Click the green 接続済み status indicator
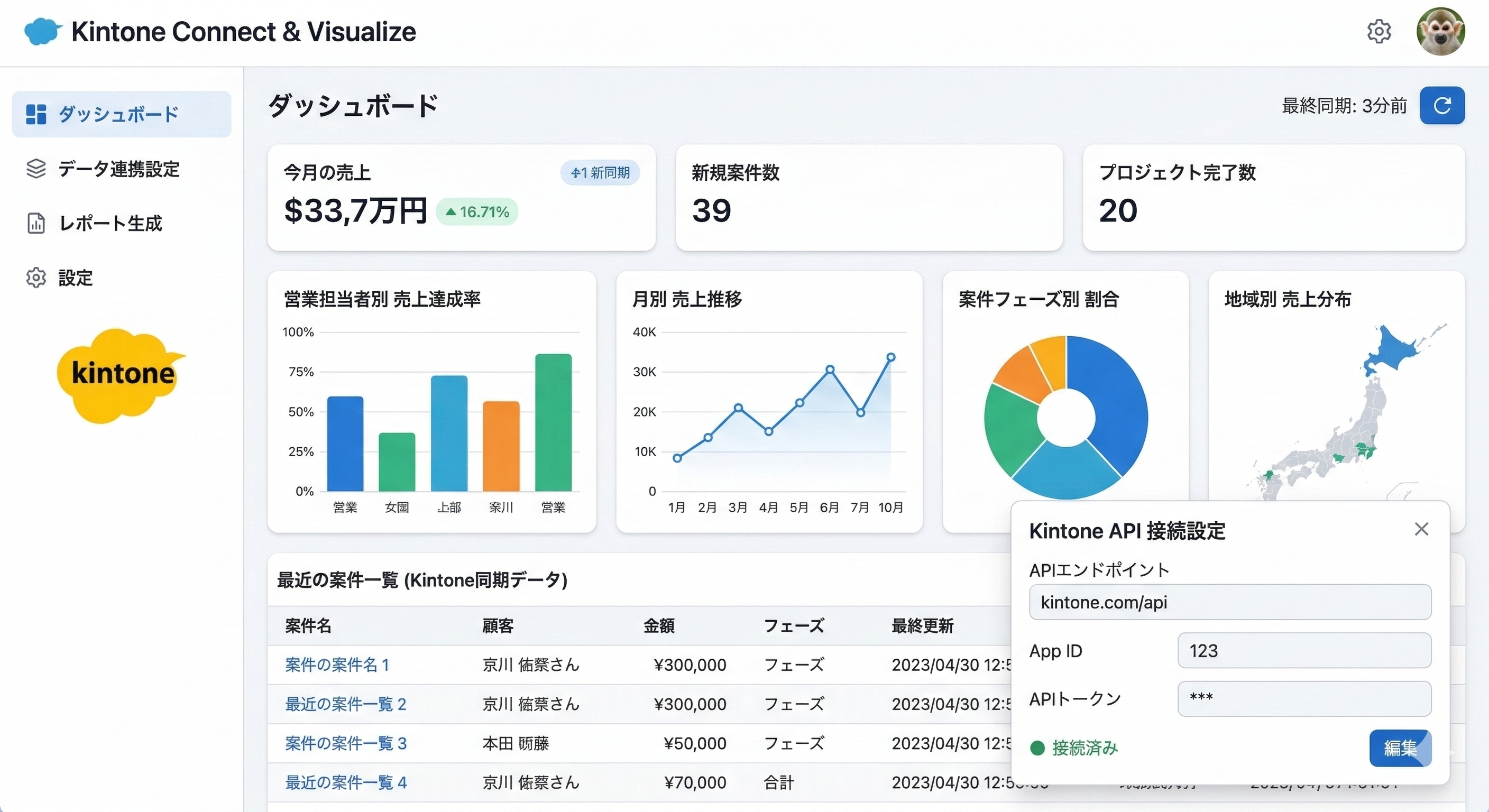1489x812 pixels. click(1074, 748)
